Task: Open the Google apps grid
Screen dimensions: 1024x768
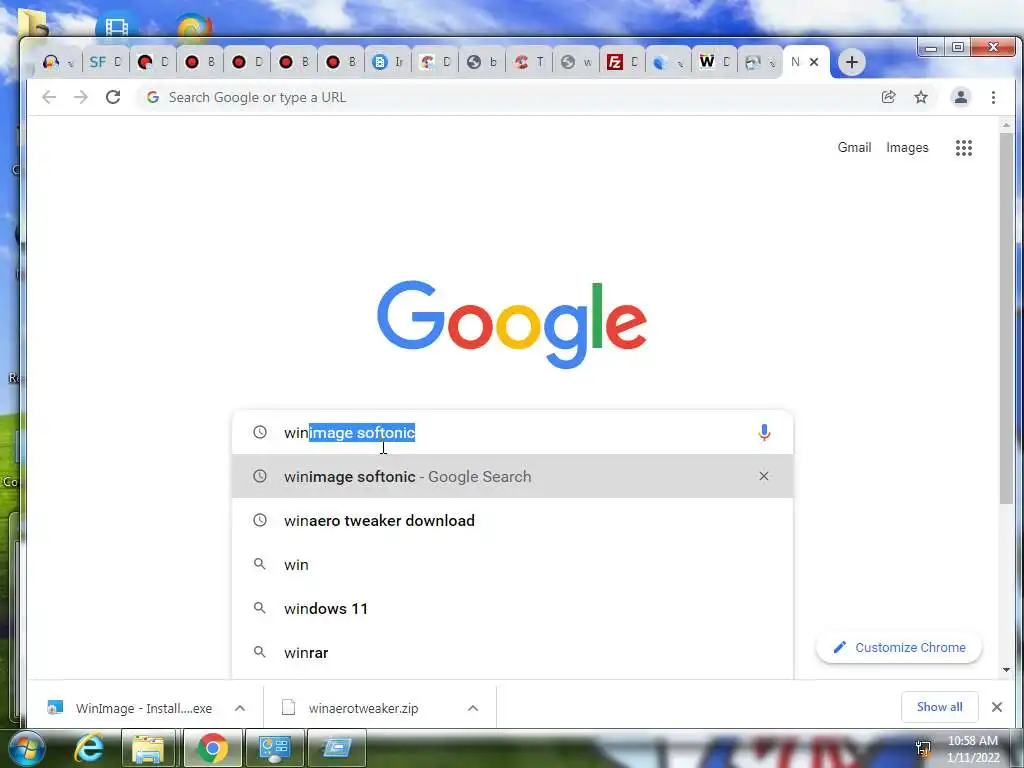Action: pyautogui.click(x=964, y=148)
